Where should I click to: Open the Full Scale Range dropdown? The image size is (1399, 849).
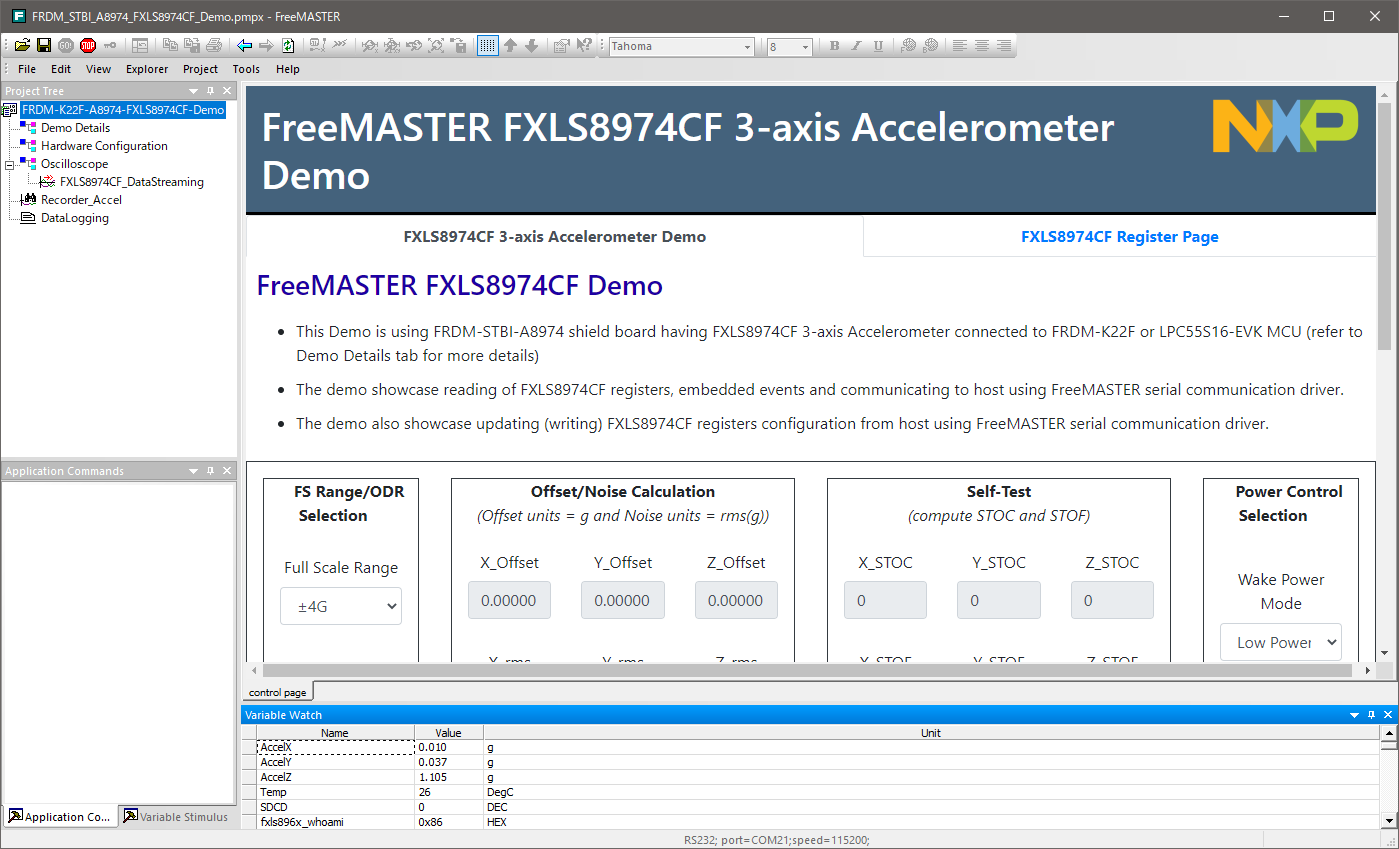tap(341, 605)
